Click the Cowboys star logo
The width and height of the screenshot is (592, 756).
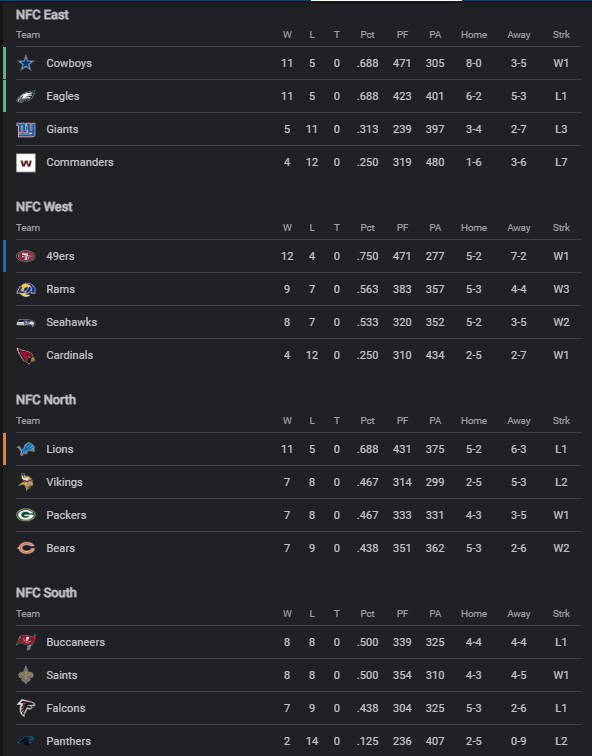[26, 63]
